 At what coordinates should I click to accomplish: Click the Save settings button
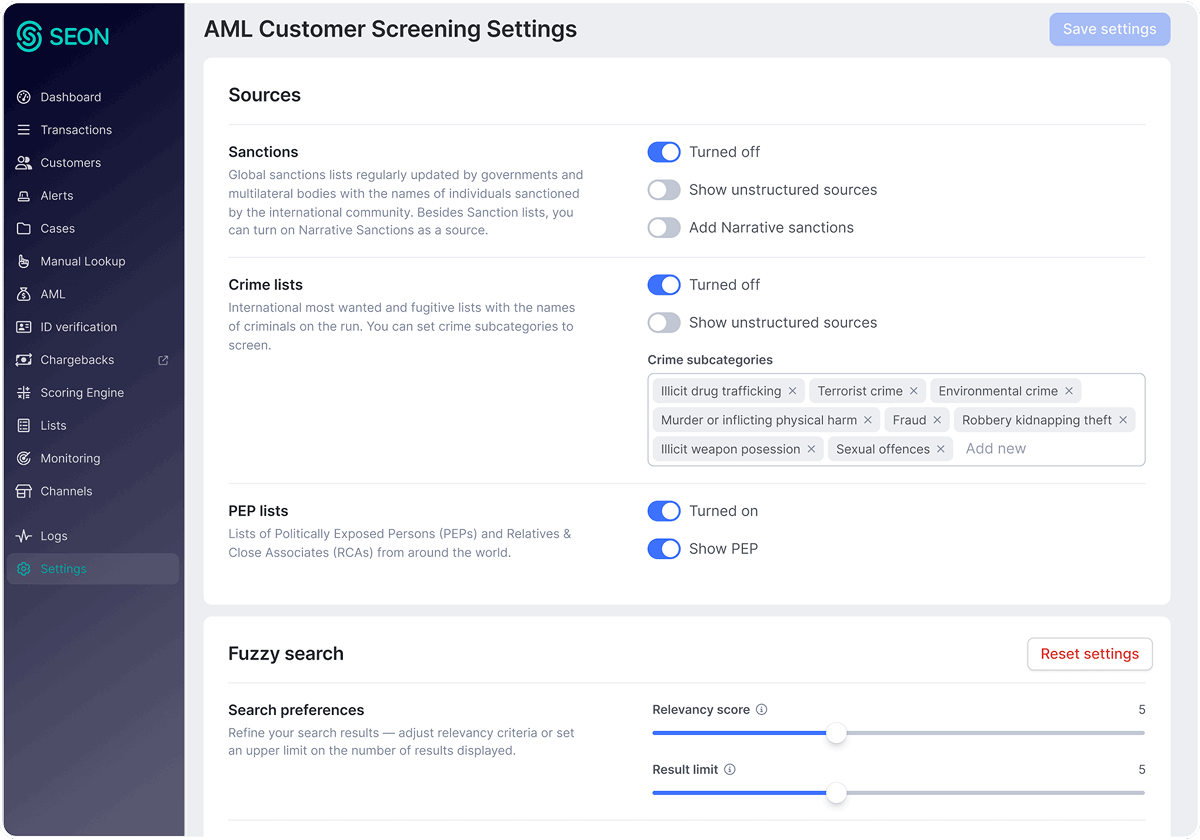pos(1109,29)
